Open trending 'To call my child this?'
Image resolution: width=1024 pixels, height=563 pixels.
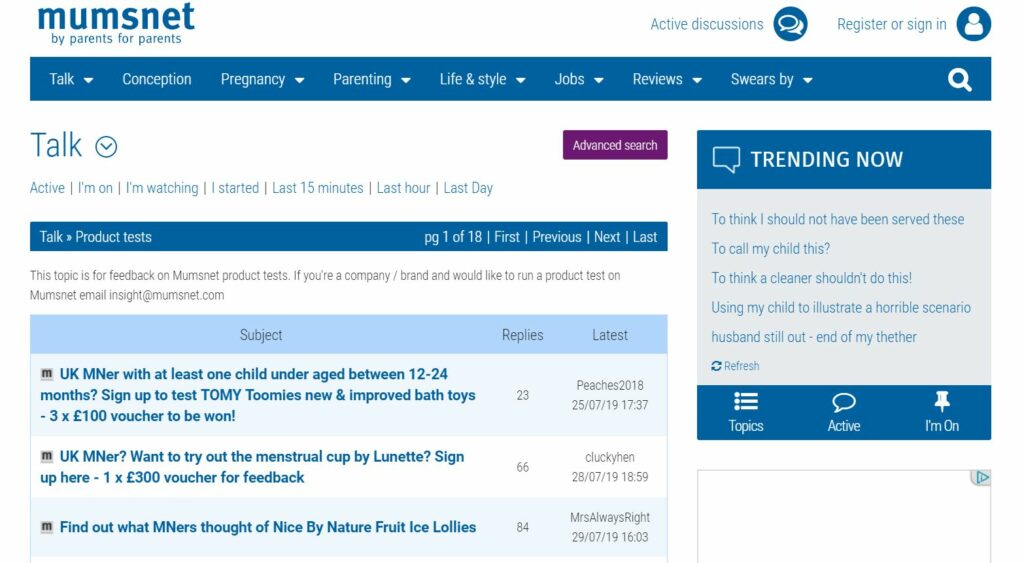(x=771, y=249)
